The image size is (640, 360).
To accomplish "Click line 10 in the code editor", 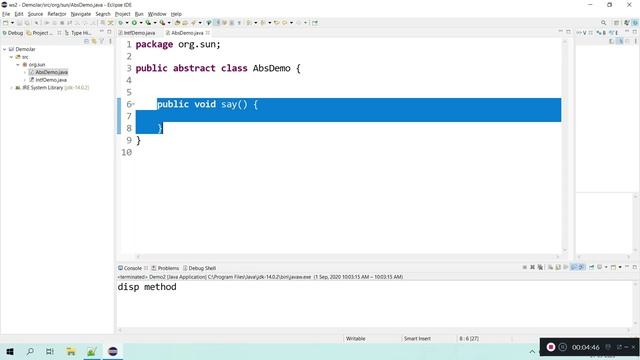I will [348, 152].
